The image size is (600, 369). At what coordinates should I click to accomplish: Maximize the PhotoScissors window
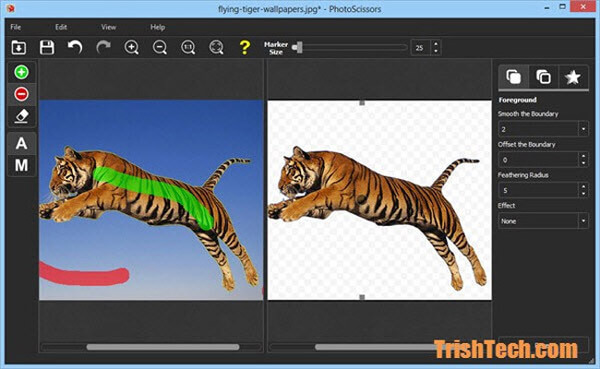pos(562,7)
